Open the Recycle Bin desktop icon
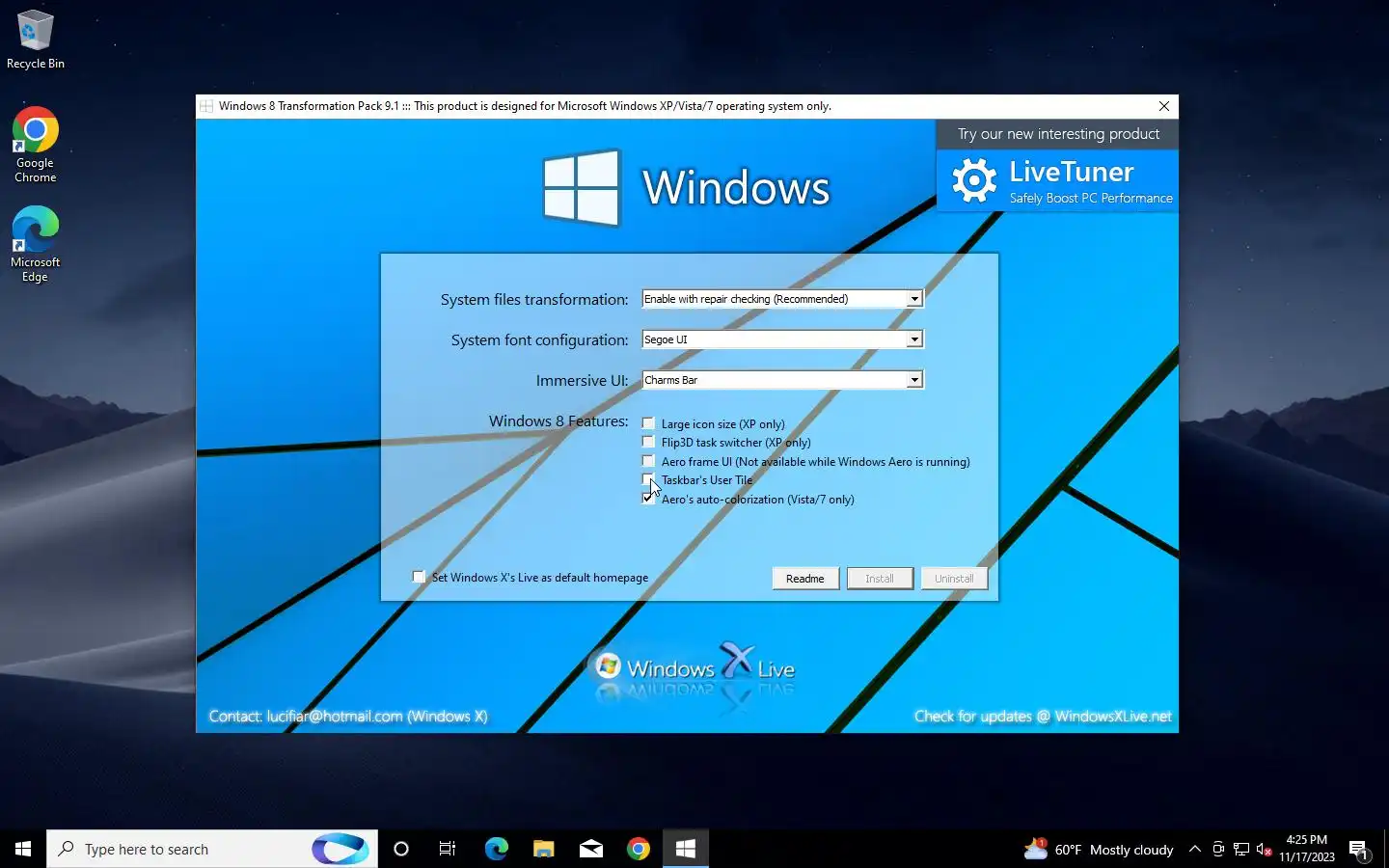This screenshot has height=868, width=1389. click(x=35, y=40)
